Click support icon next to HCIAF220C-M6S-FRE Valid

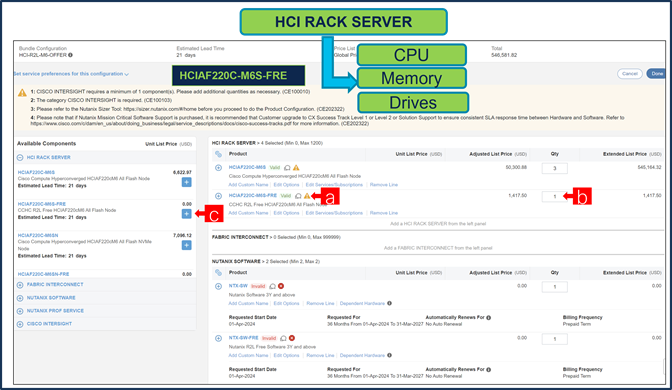point(298,196)
